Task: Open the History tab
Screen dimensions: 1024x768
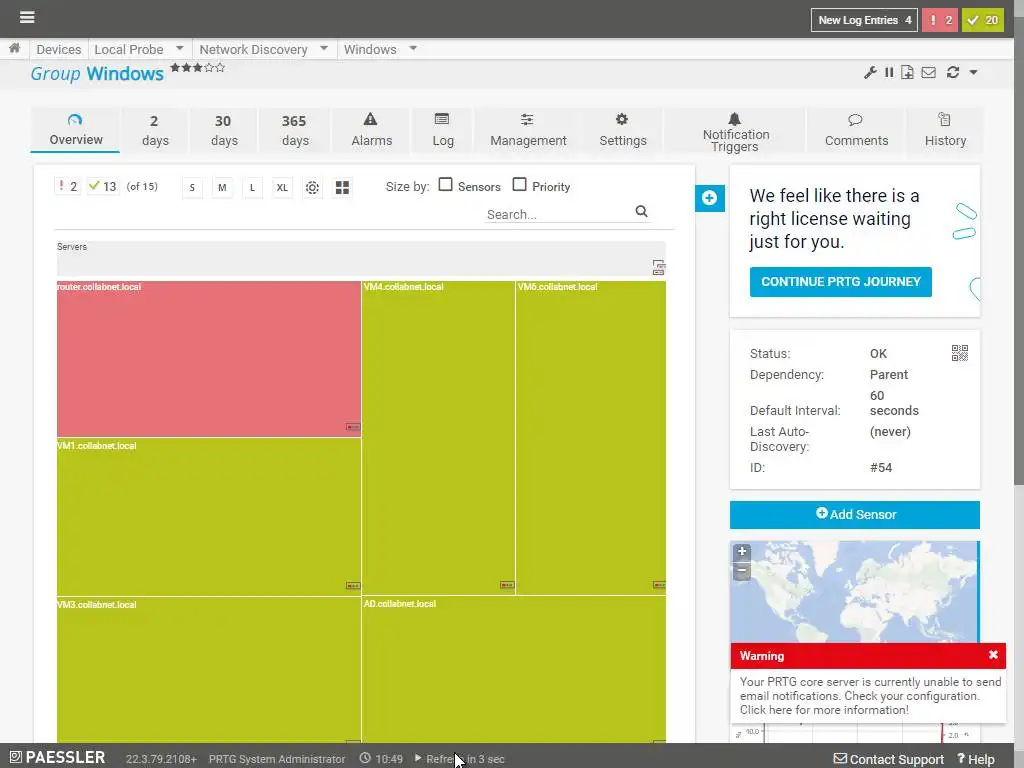Action: pos(945,131)
